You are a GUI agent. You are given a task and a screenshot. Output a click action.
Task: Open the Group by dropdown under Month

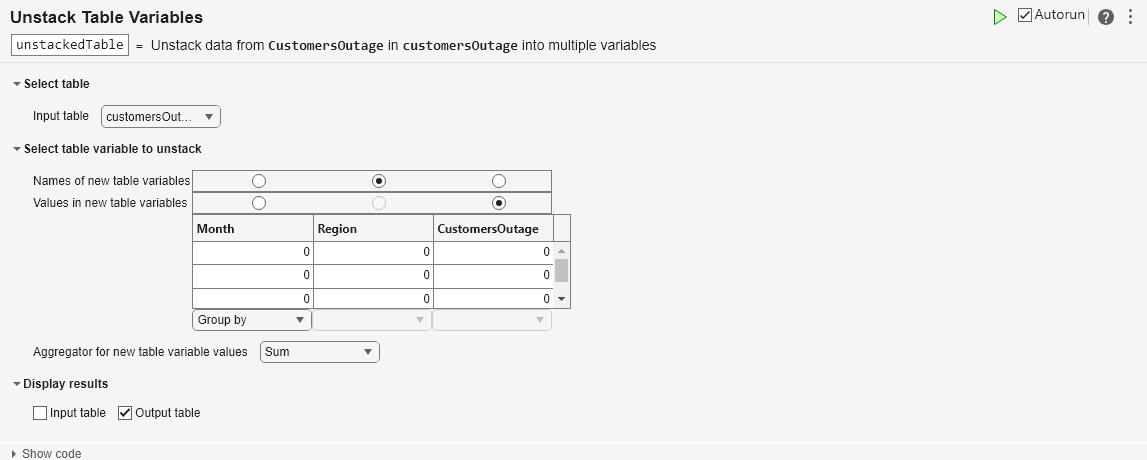[251, 320]
